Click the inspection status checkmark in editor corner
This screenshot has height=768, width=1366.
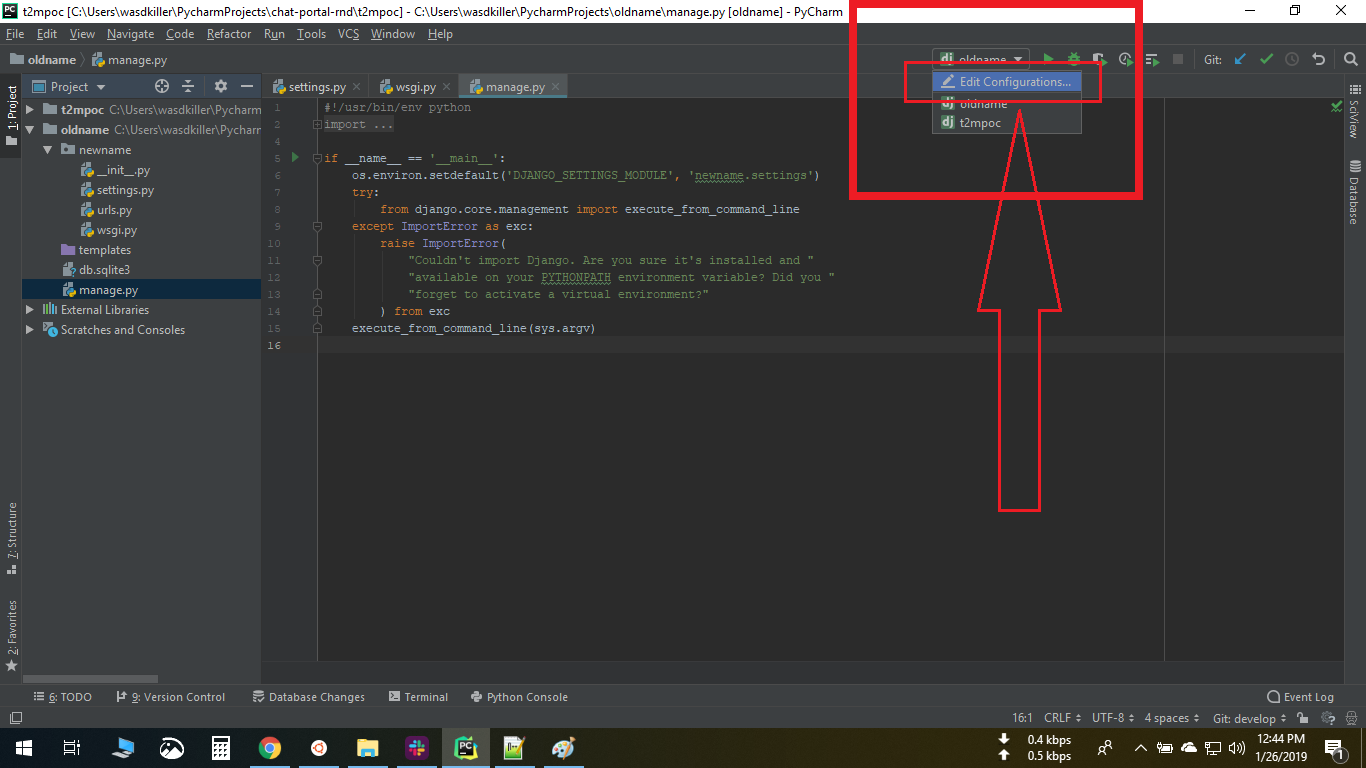tap(1337, 106)
